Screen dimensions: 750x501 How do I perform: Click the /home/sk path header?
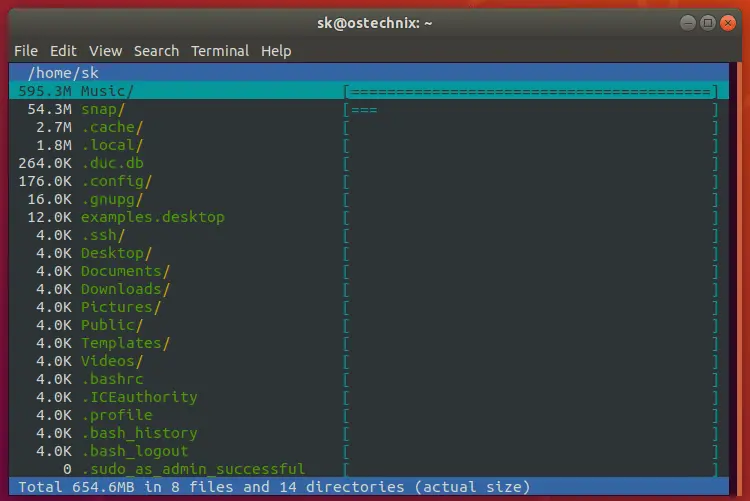pos(63,73)
